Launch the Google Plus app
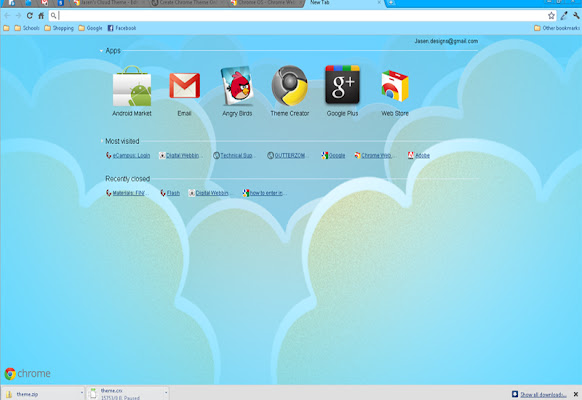The width and height of the screenshot is (582, 400). pyautogui.click(x=342, y=91)
